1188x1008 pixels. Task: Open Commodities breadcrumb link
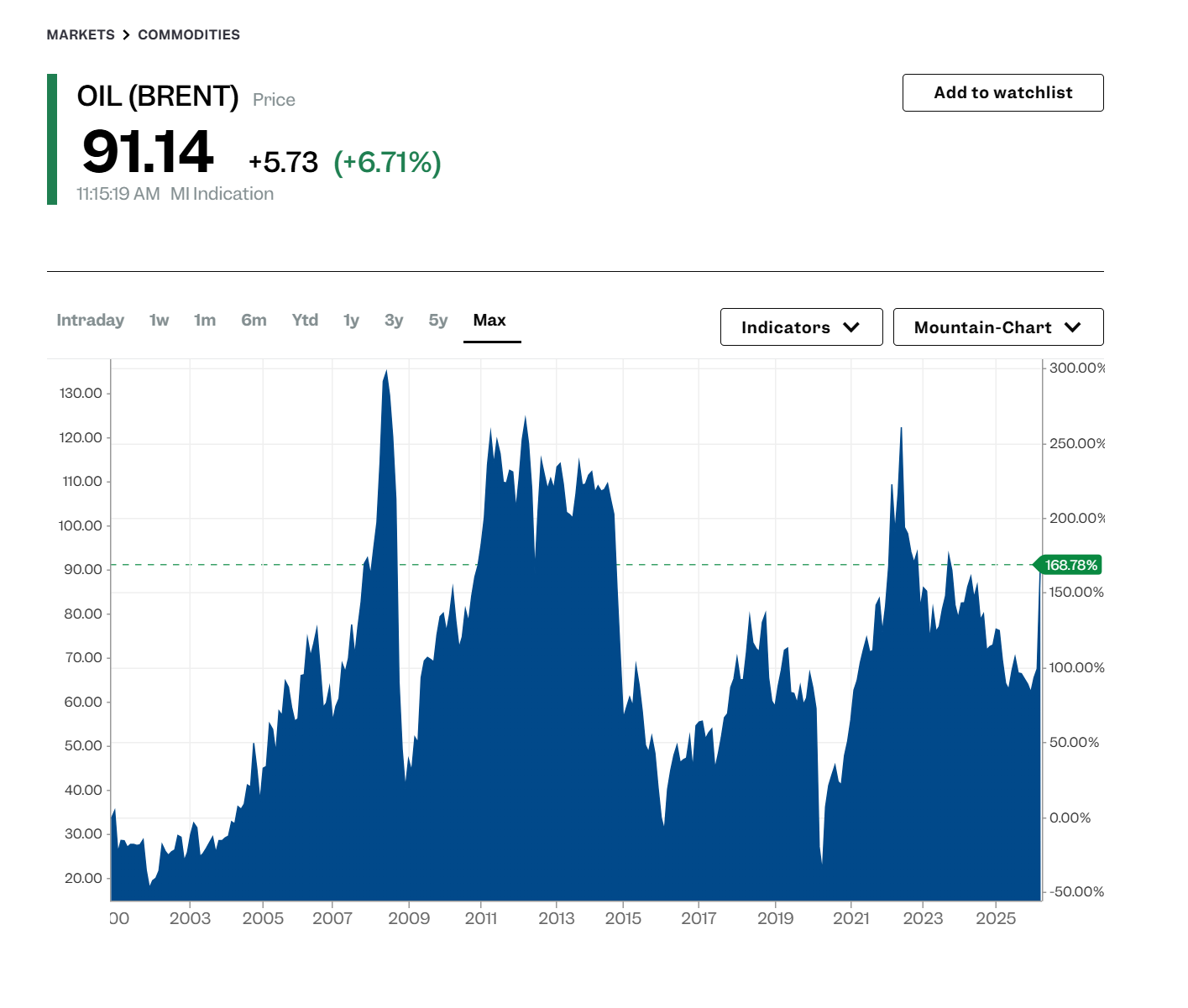189,34
